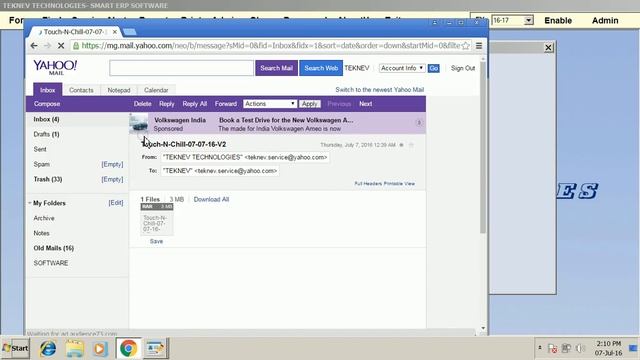The image size is (640, 360).
Task: Show hidden tray icons
Action: click(540, 348)
